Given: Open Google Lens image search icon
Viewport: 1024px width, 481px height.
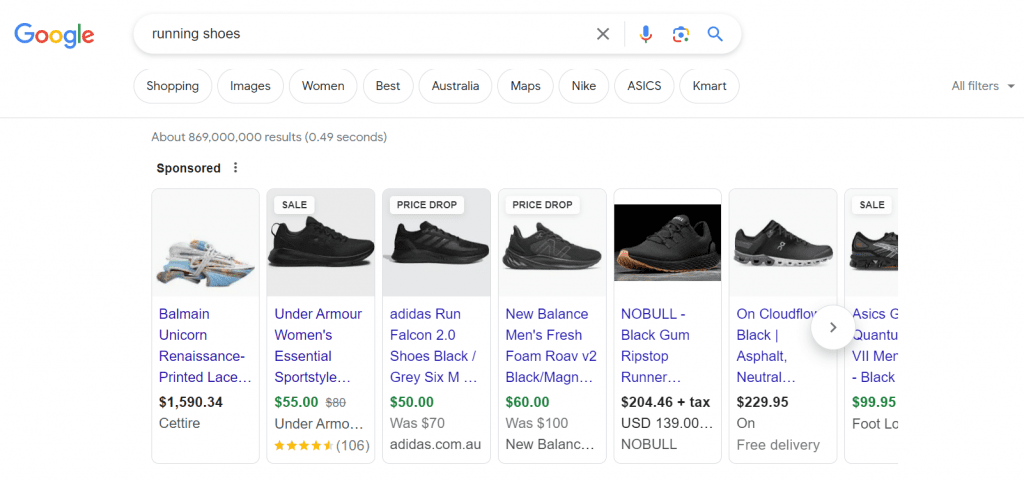Looking at the screenshot, I should (x=680, y=34).
